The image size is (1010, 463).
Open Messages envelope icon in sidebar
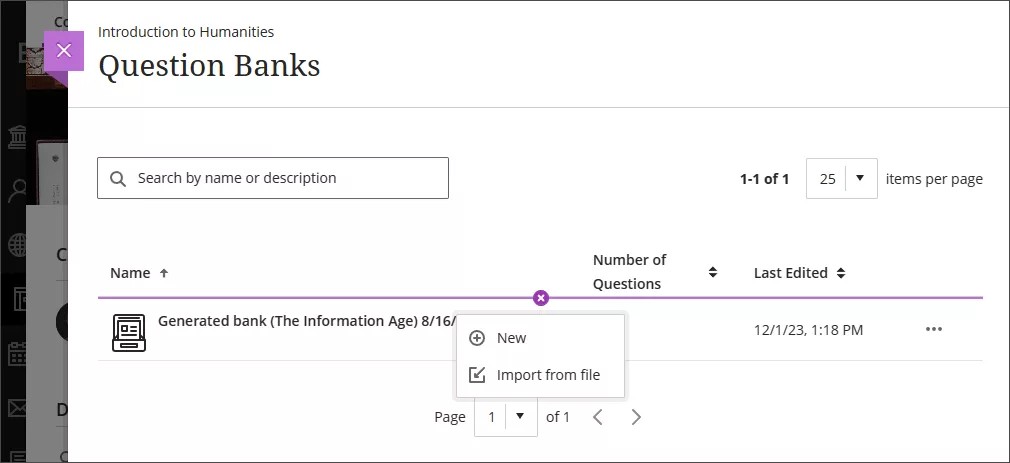pyautogui.click(x=17, y=408)
